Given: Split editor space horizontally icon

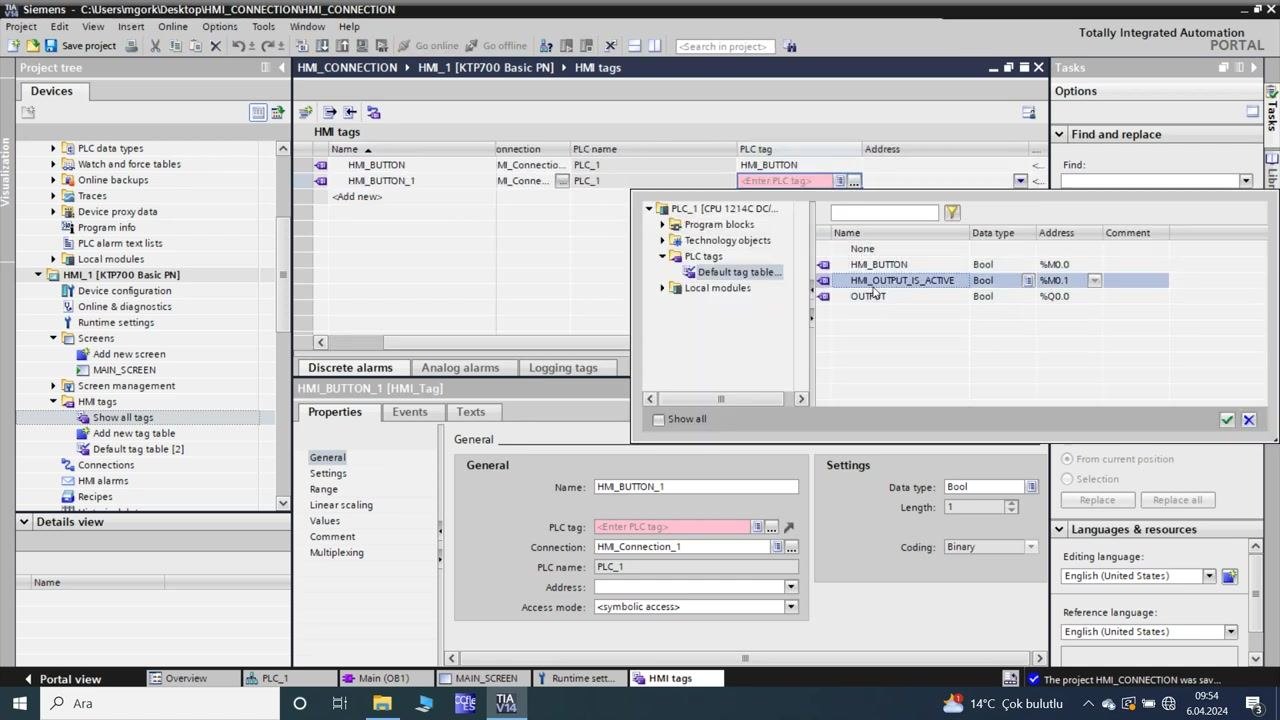Looking at the screenshot, I should coord(634,46).
